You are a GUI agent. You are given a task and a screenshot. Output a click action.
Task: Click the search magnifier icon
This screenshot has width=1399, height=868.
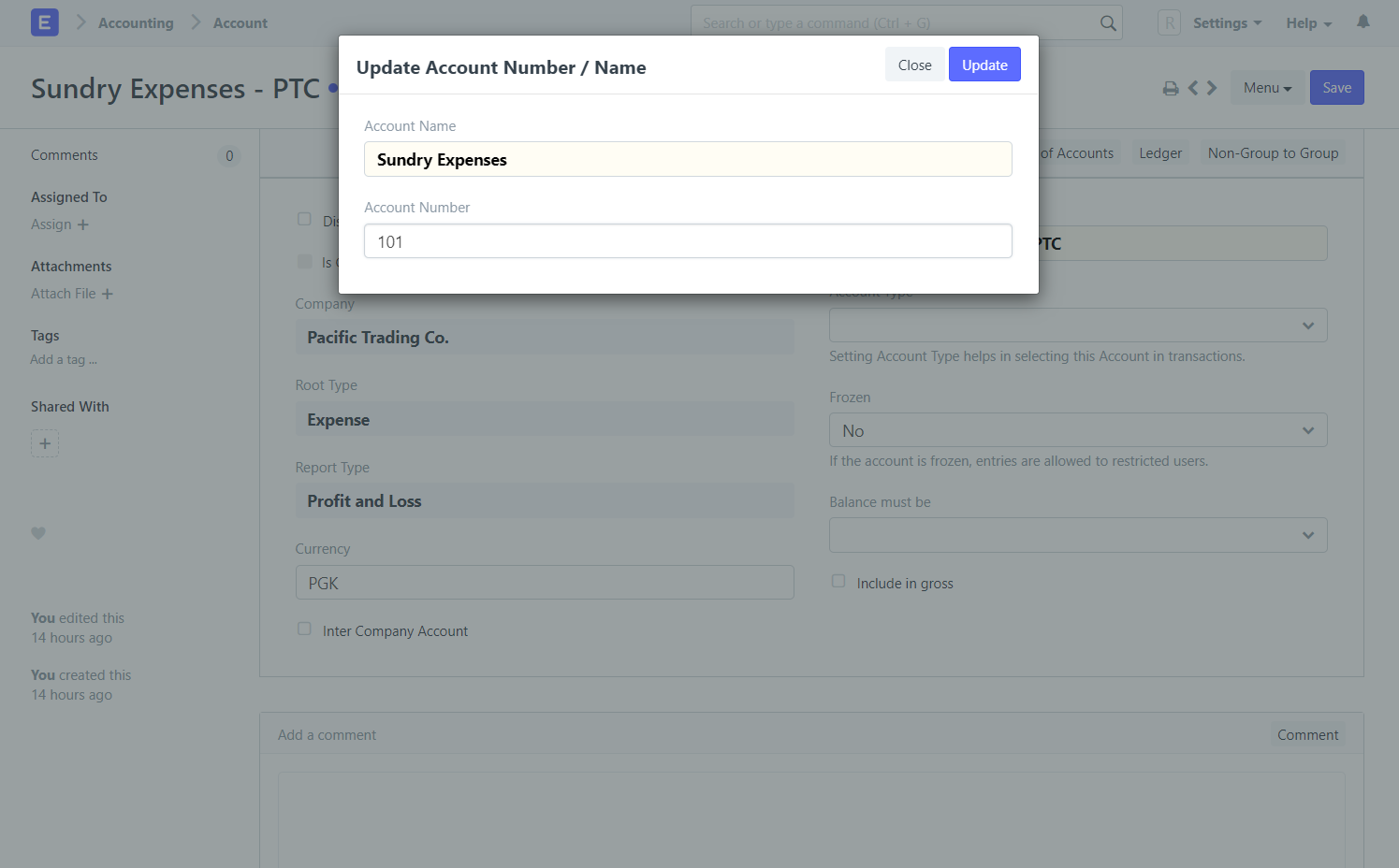(1108, 23)
